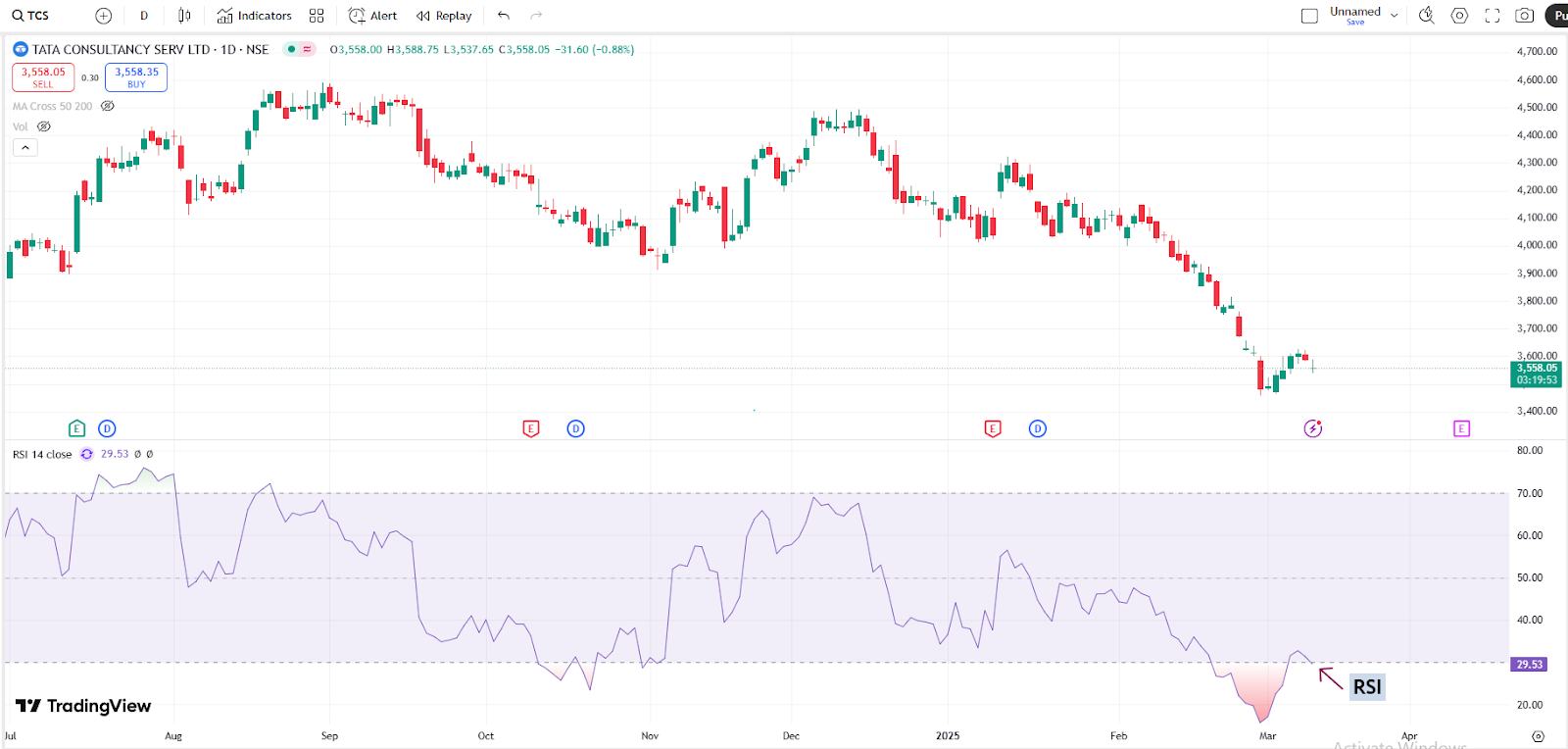Open red earnings E marker in October

coord(531,428)
